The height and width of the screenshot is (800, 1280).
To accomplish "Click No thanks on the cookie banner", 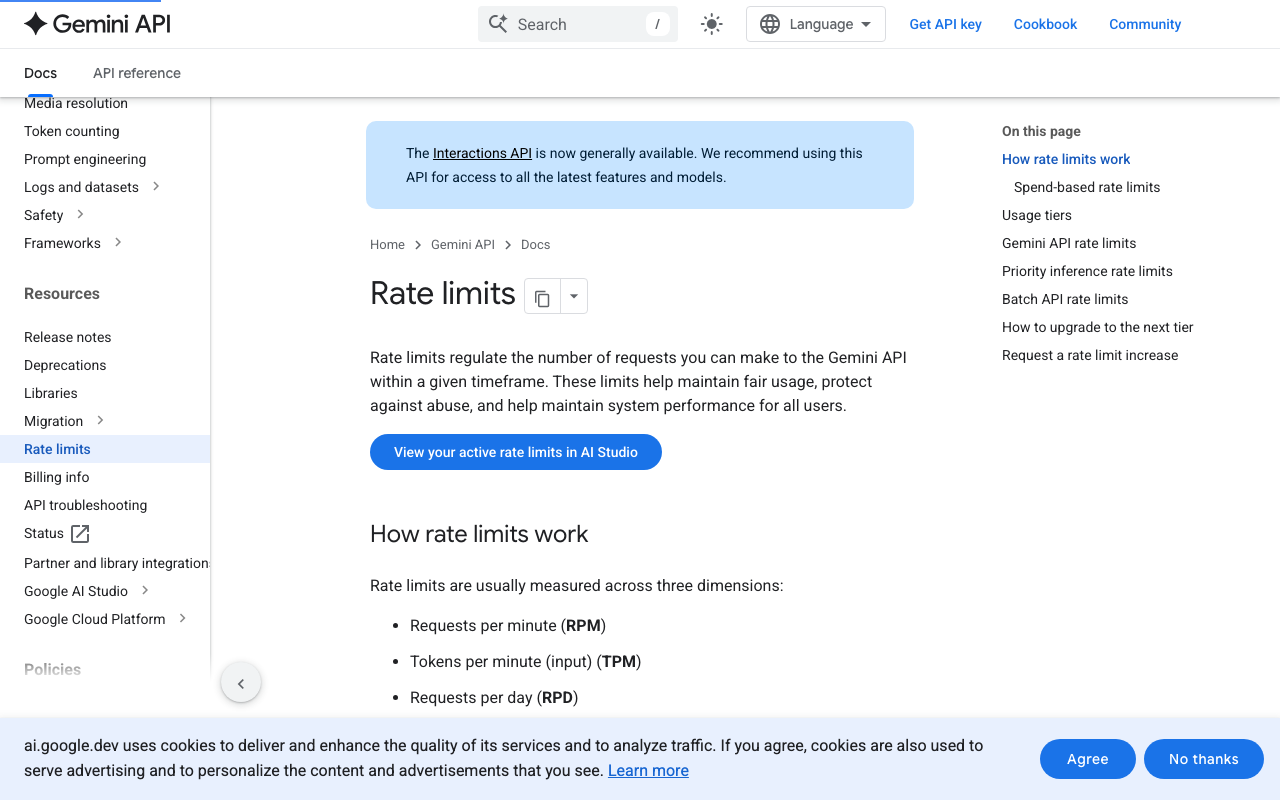I will pyautogui.click(x=1204, y=759).
